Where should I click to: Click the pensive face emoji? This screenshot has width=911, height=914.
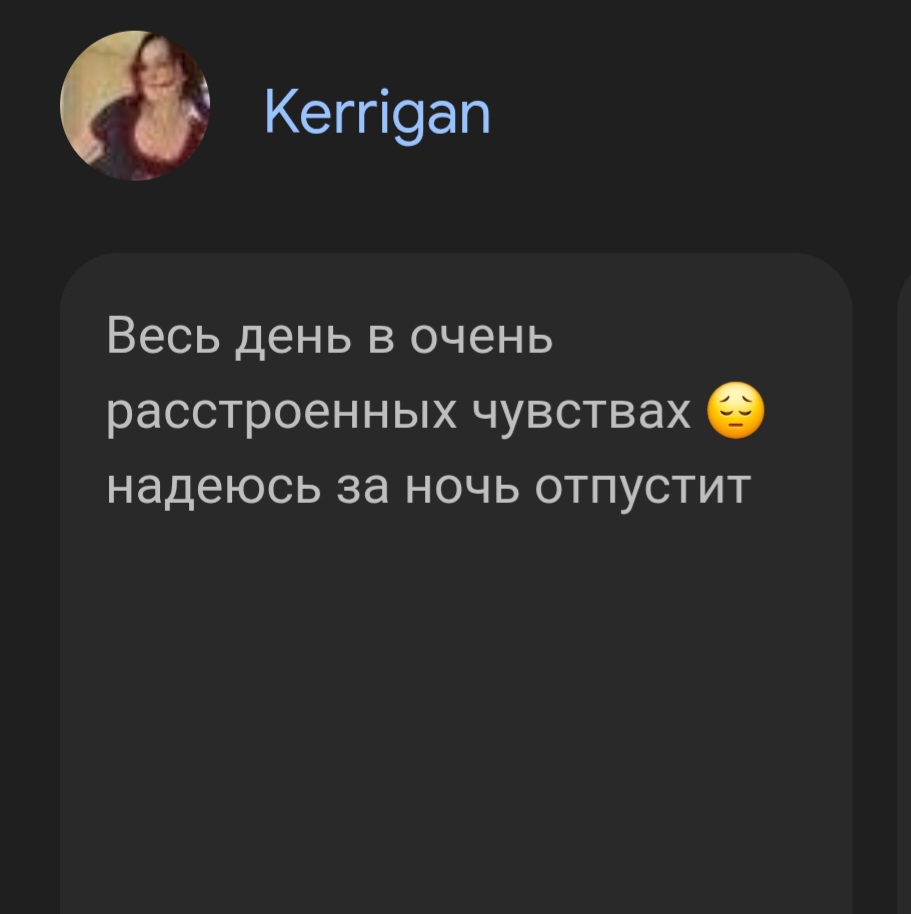click(x=736, y=410)
